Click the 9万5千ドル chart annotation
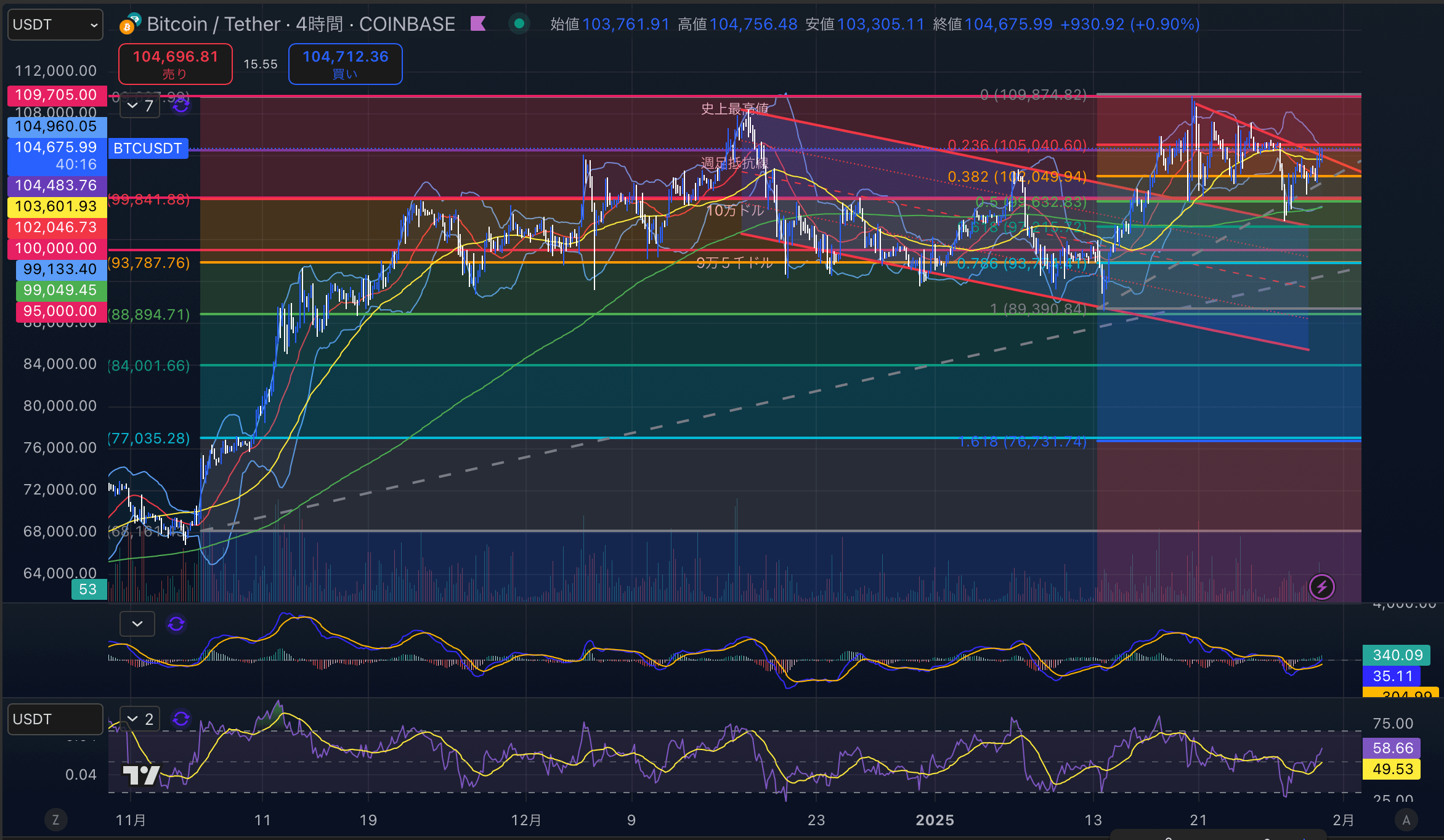The image size is (1444, 840). tap(734, 263)
